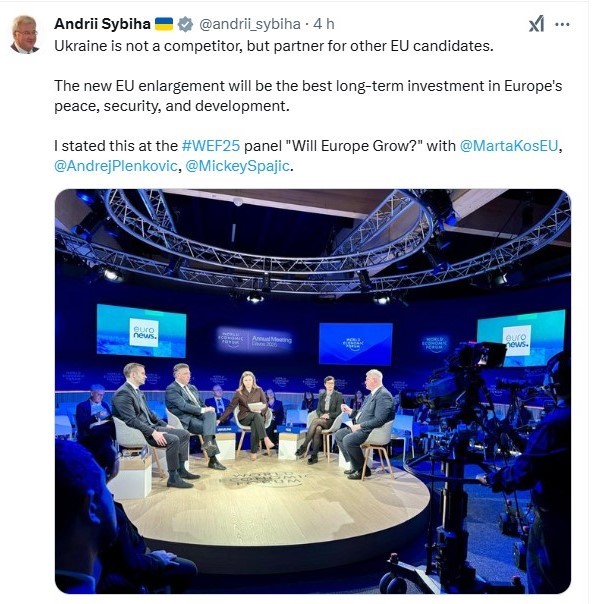Open the #WEF25 hashtag
This screenshot has width=612, height=604.
[211, 146]
